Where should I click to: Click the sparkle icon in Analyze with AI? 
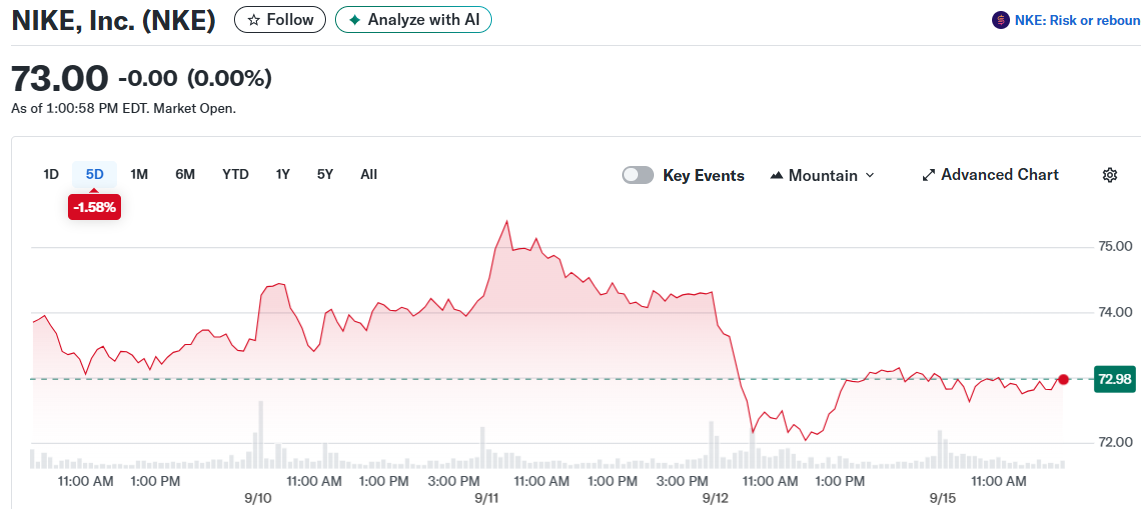coord(354,20)
